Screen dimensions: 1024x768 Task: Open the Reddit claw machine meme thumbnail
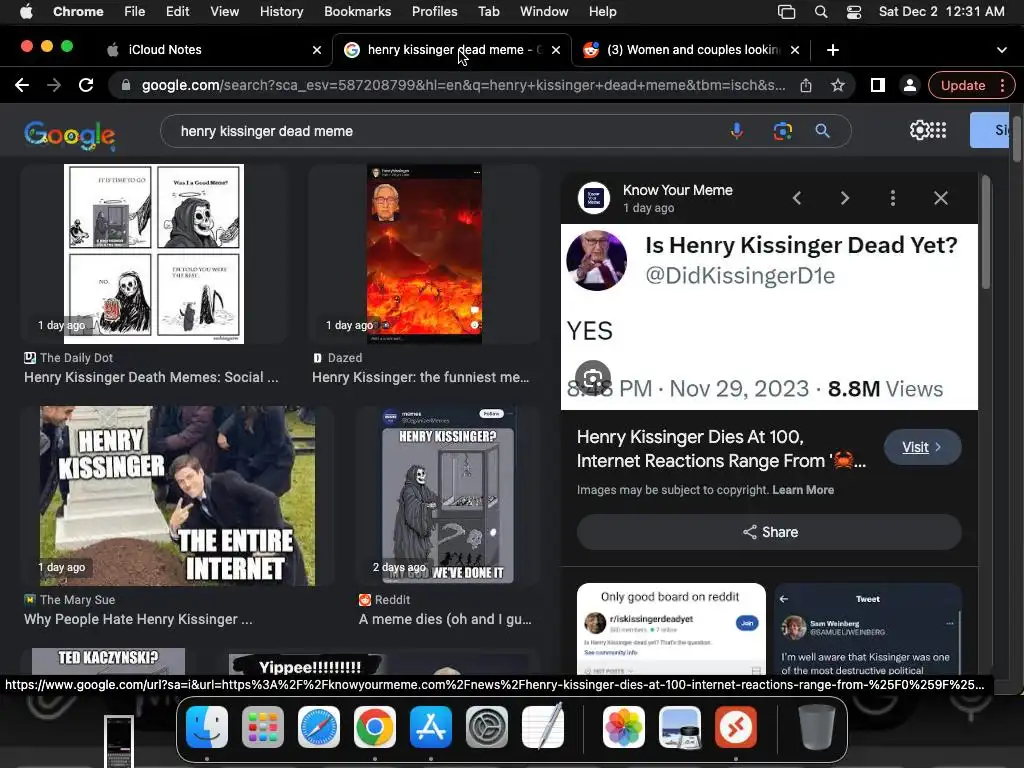coord(448,496)
